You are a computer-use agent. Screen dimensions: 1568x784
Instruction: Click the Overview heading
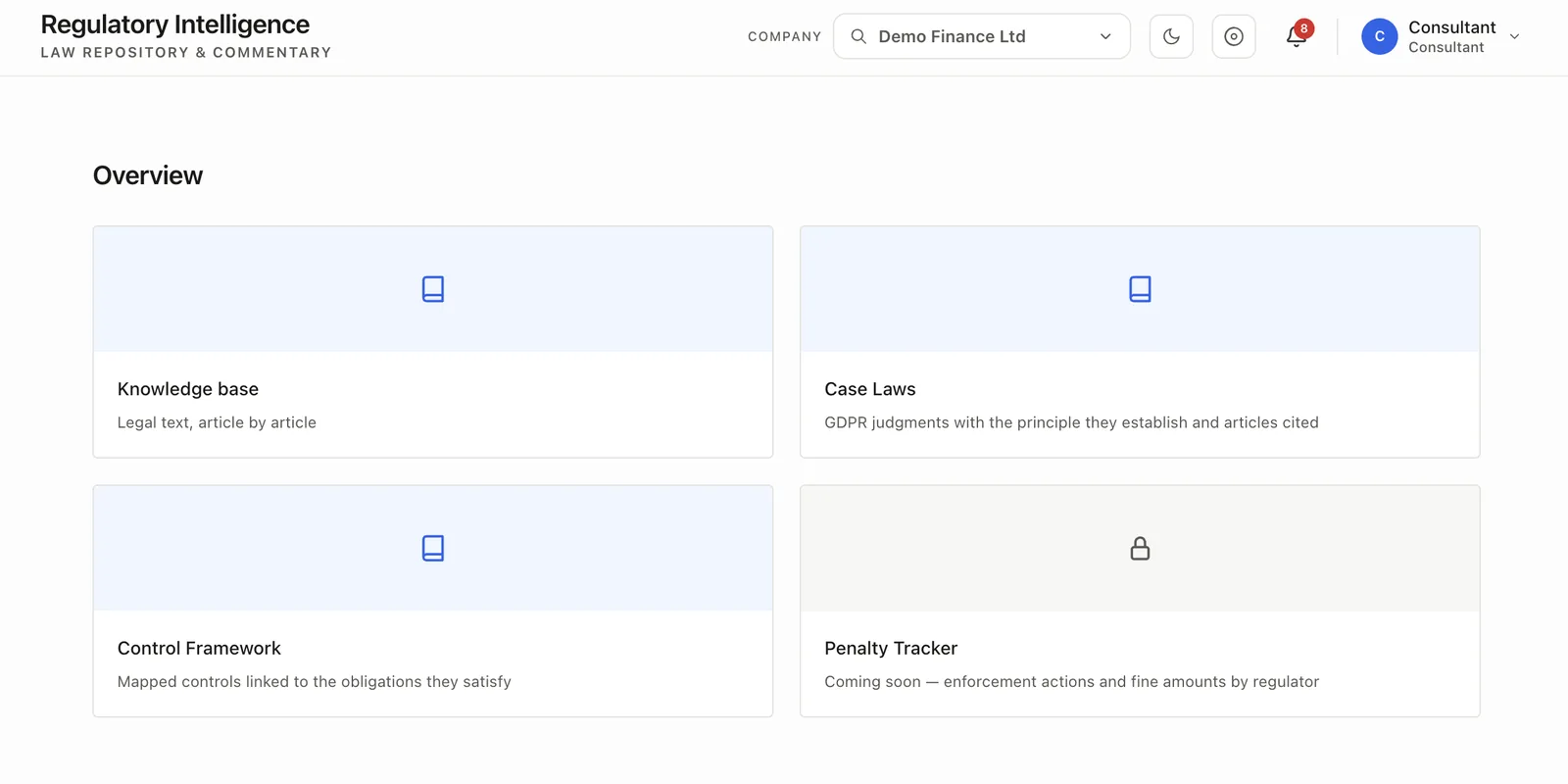(x=148, y=175)
